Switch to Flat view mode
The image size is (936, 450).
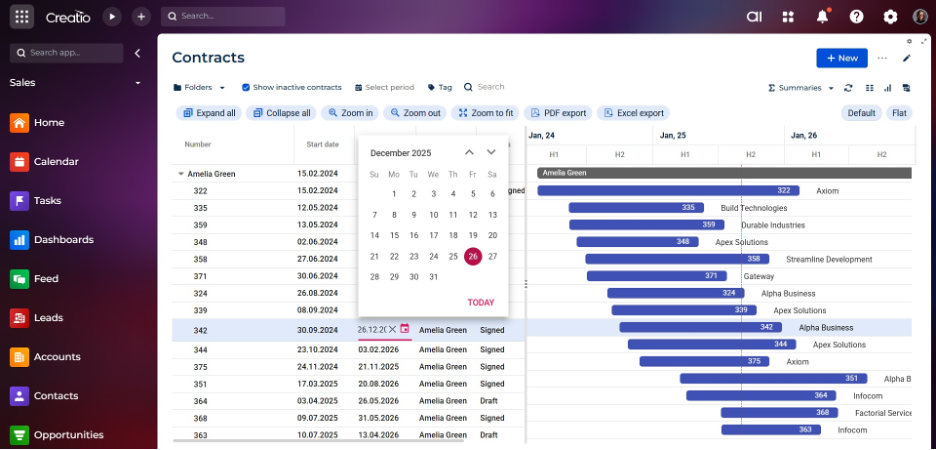point(899,113)
